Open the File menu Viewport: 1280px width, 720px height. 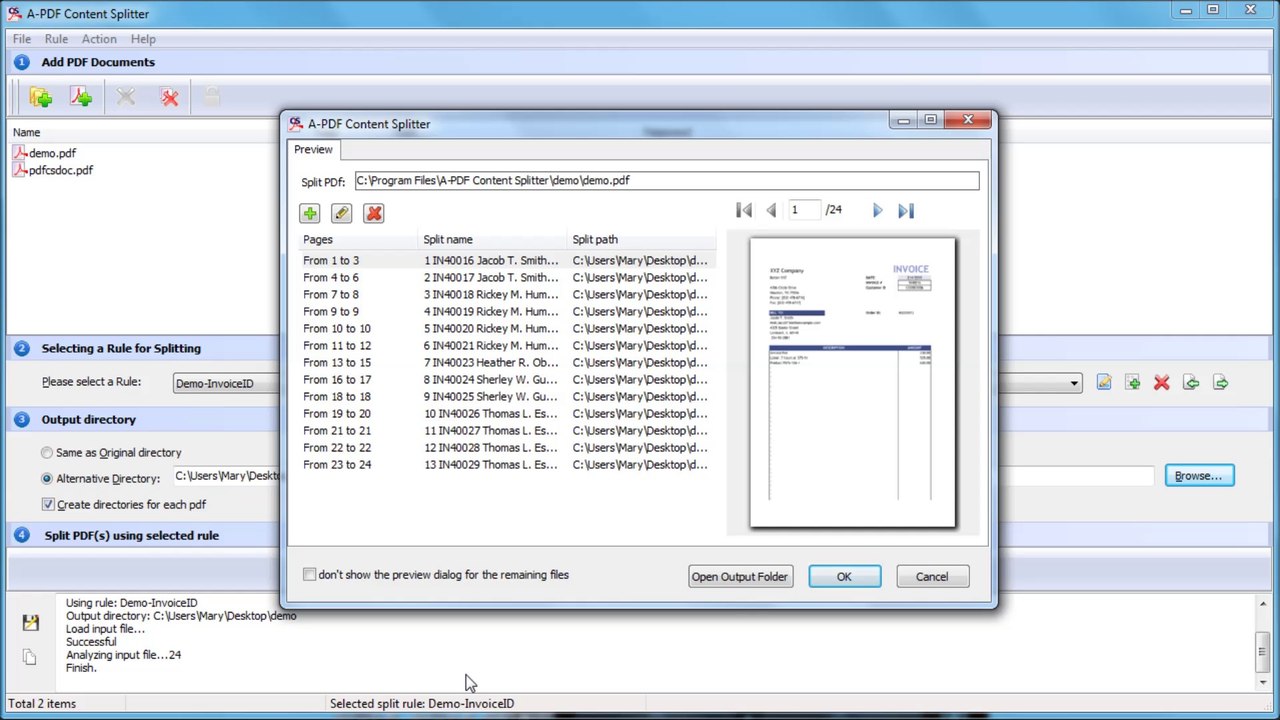[x=21, y=39]
